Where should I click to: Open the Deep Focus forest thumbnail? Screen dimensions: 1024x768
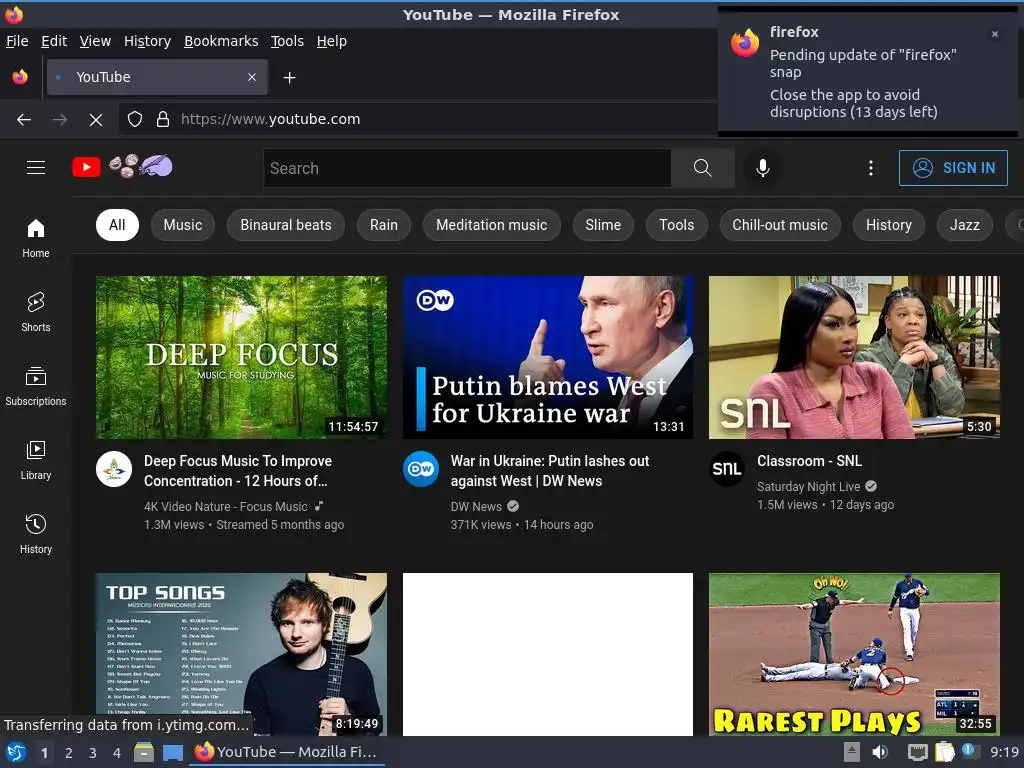(241, 357)
